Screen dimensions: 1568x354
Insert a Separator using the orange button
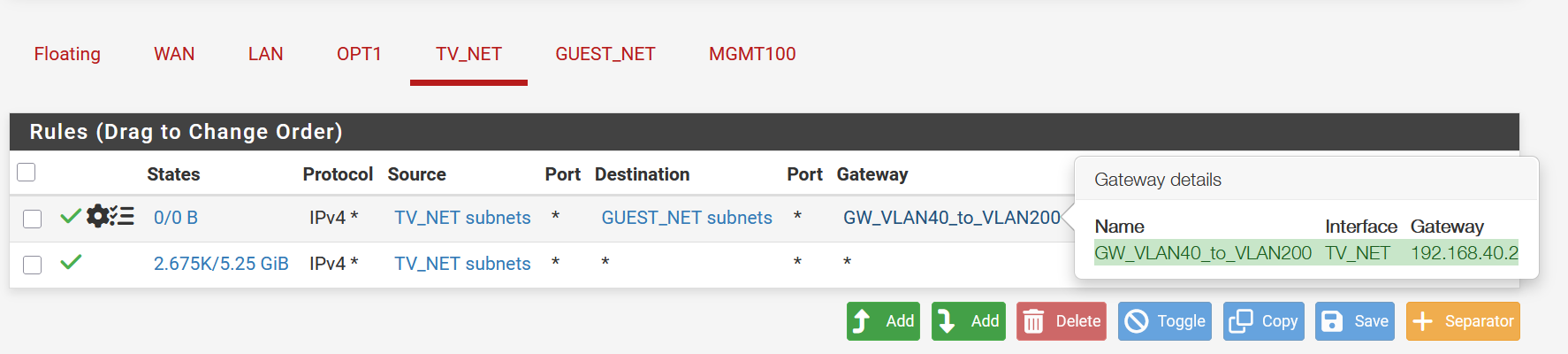pos(1463,321)
